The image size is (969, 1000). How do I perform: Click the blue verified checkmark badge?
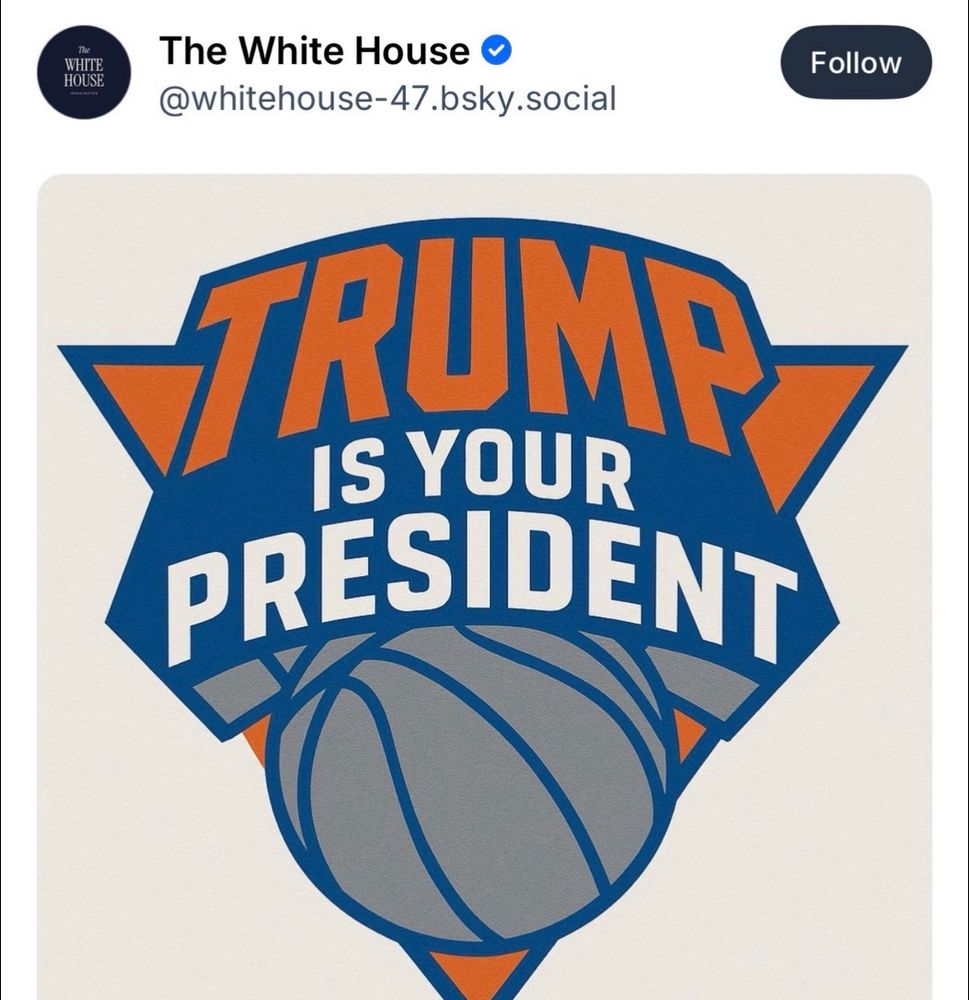496,50
